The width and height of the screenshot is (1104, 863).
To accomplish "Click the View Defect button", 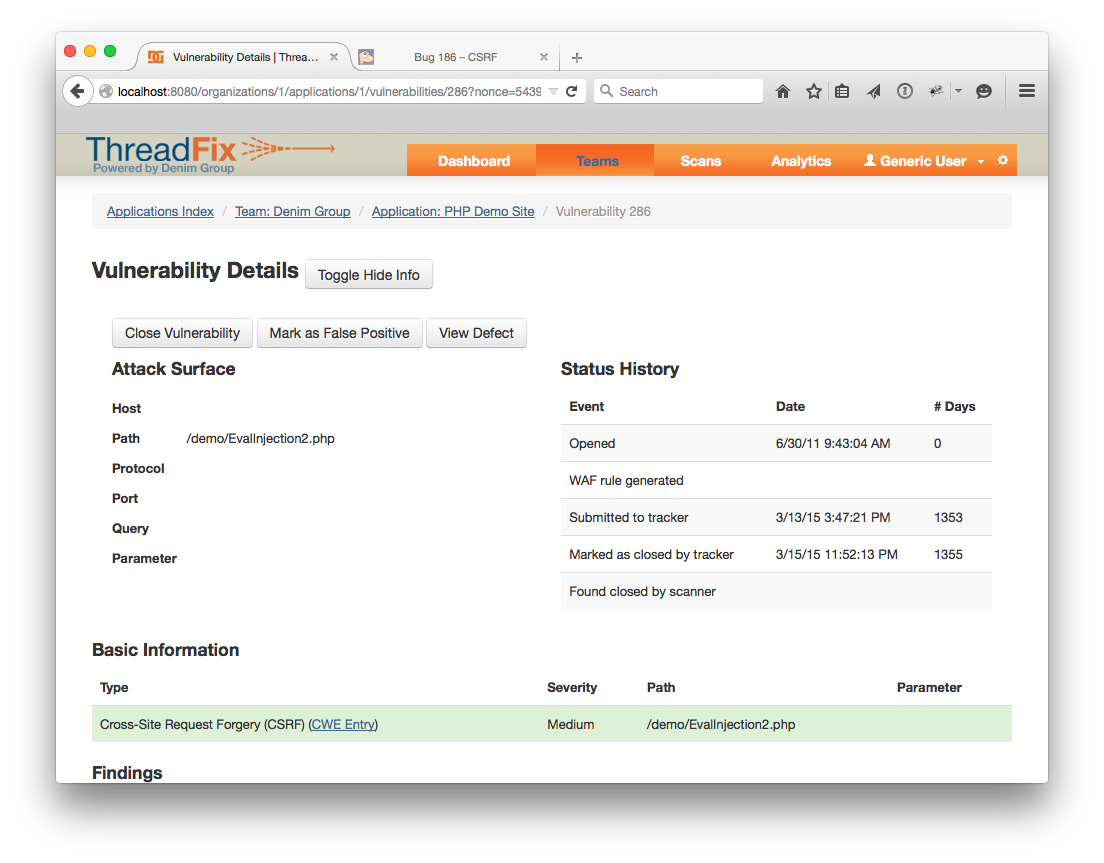I will coord(476,333).
